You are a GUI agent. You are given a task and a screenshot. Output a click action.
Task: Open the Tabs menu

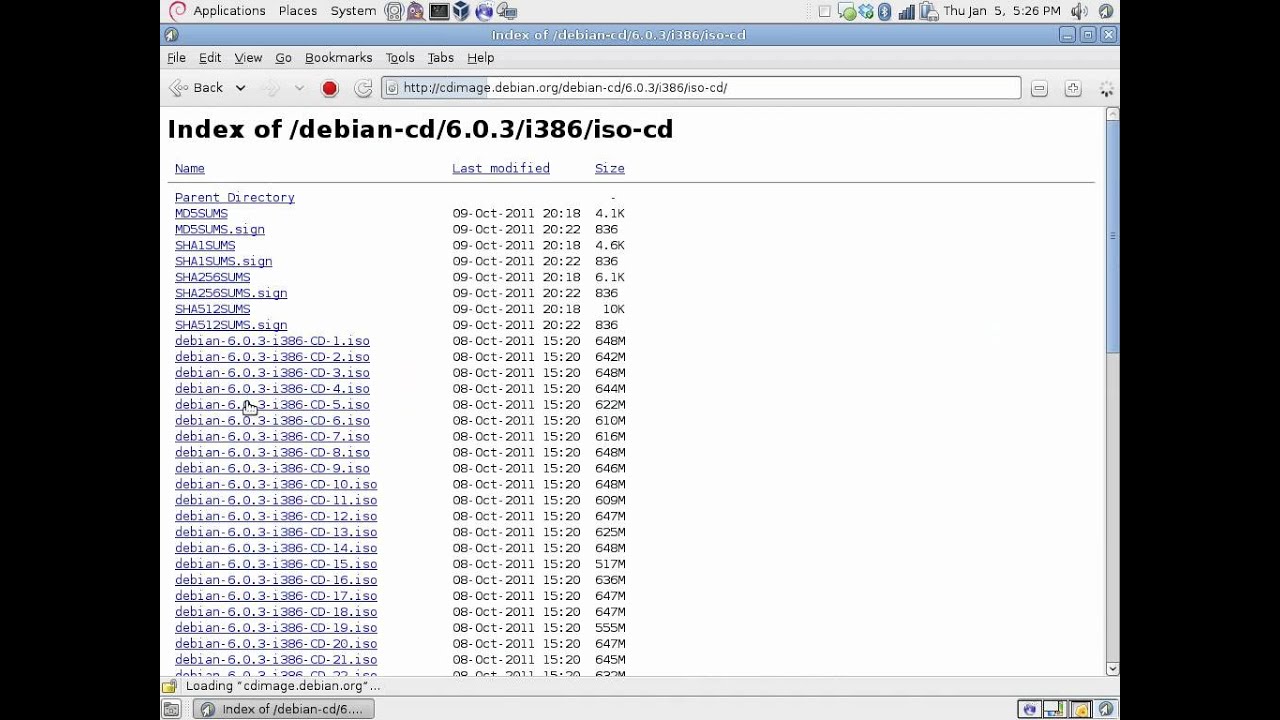coord(440,58)
